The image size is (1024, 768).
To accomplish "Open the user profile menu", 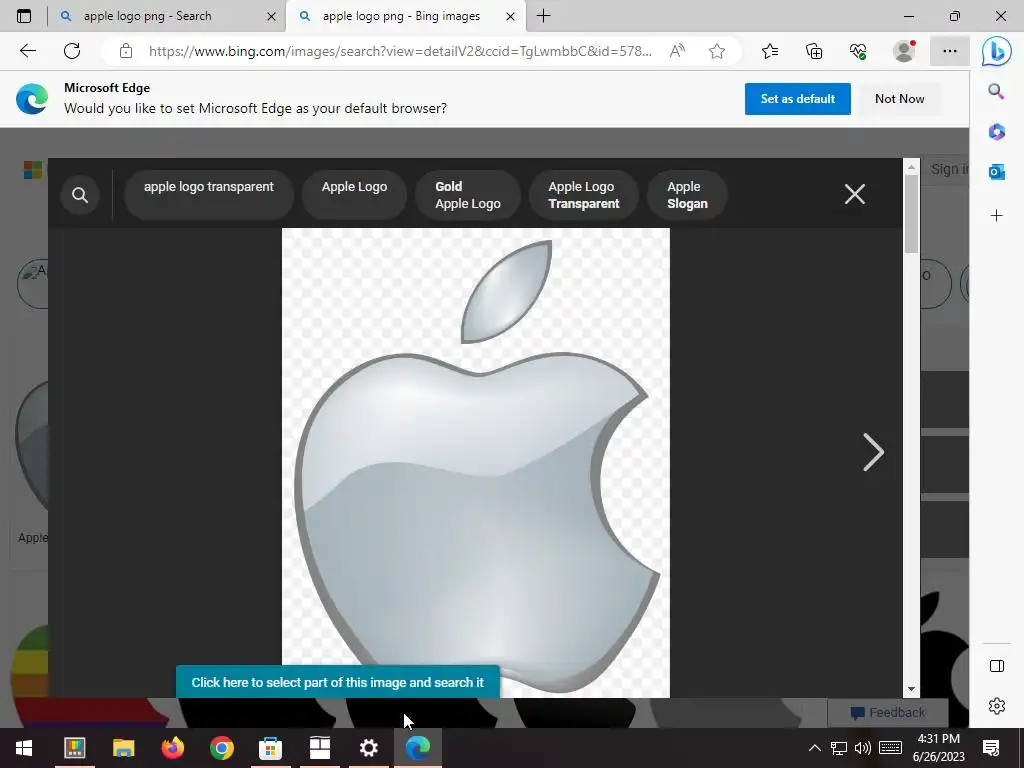I will [x=904, y=51].
